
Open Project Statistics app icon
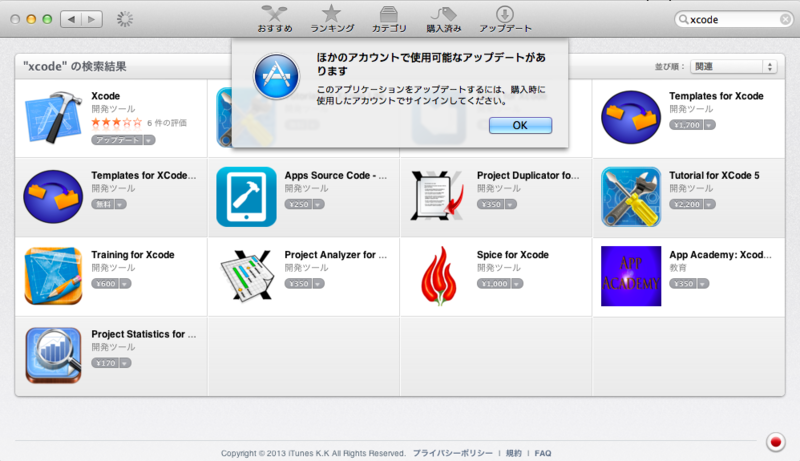(x=53, y=355)
